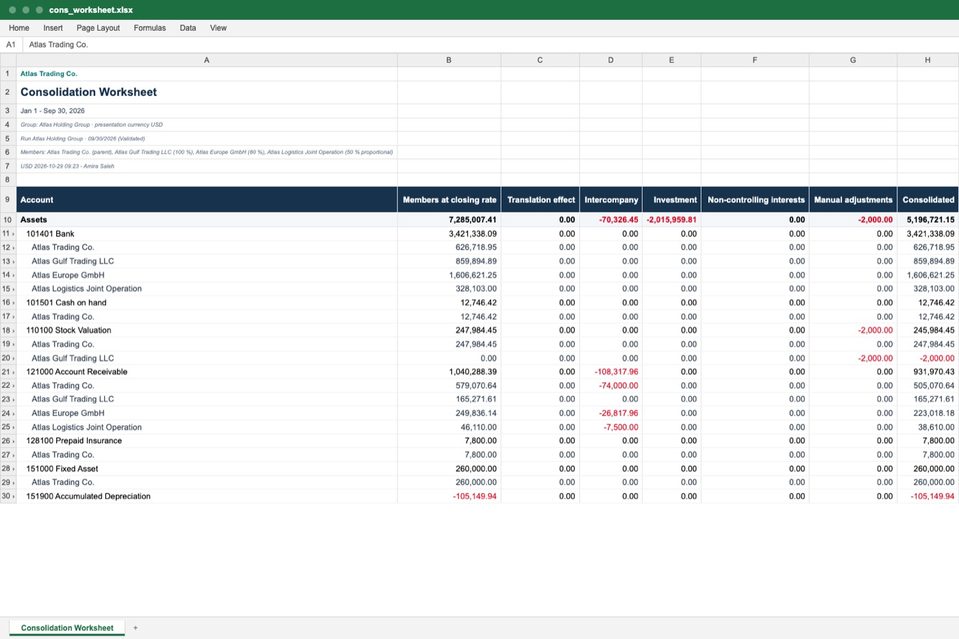Click the 38,610.00 consolidated cell
The width and height of the screenshot is (959, 639).
point(928,427)
